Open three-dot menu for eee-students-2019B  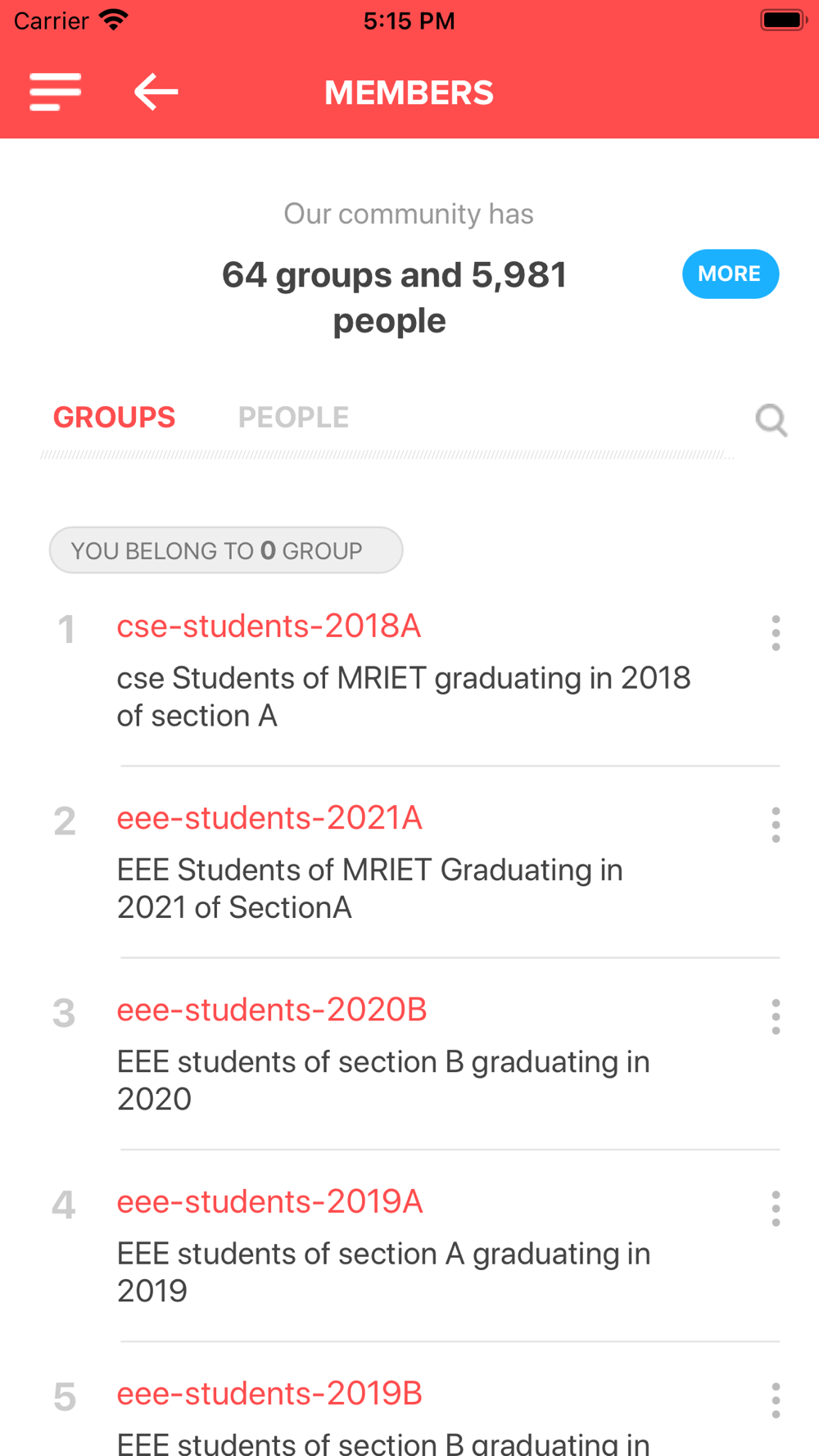tap(776, 1399)
